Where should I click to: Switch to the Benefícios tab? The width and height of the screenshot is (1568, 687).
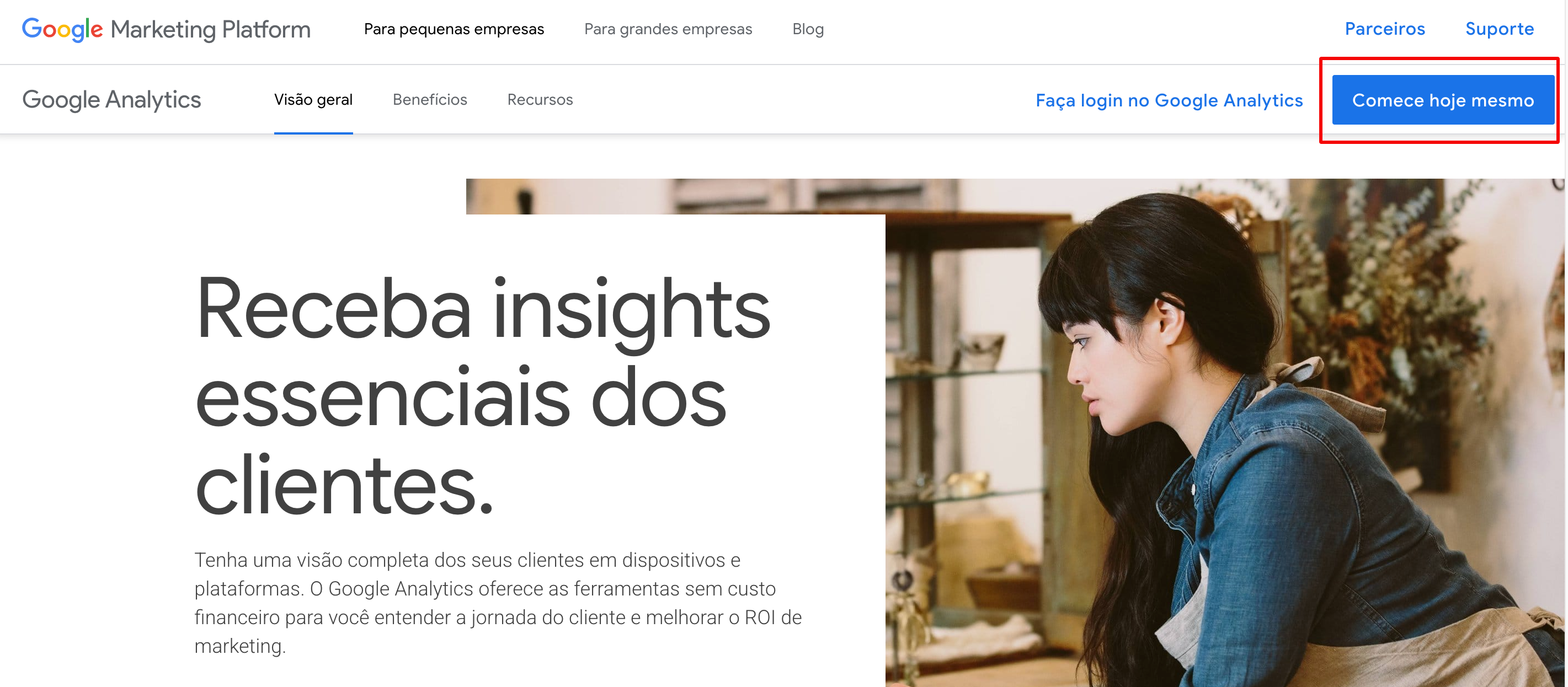tap(430, 100)
